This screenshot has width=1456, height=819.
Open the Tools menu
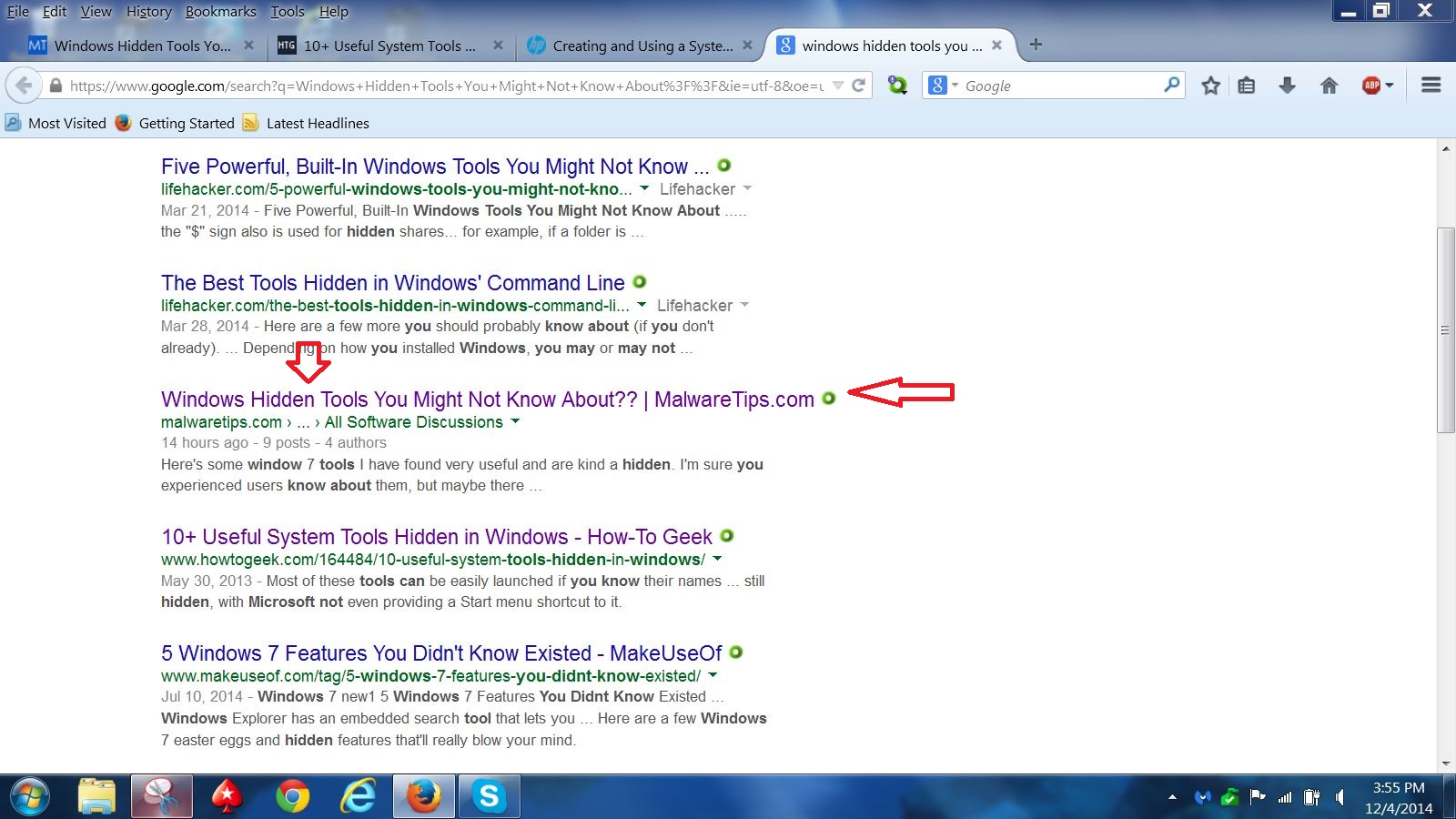[288, 12]
